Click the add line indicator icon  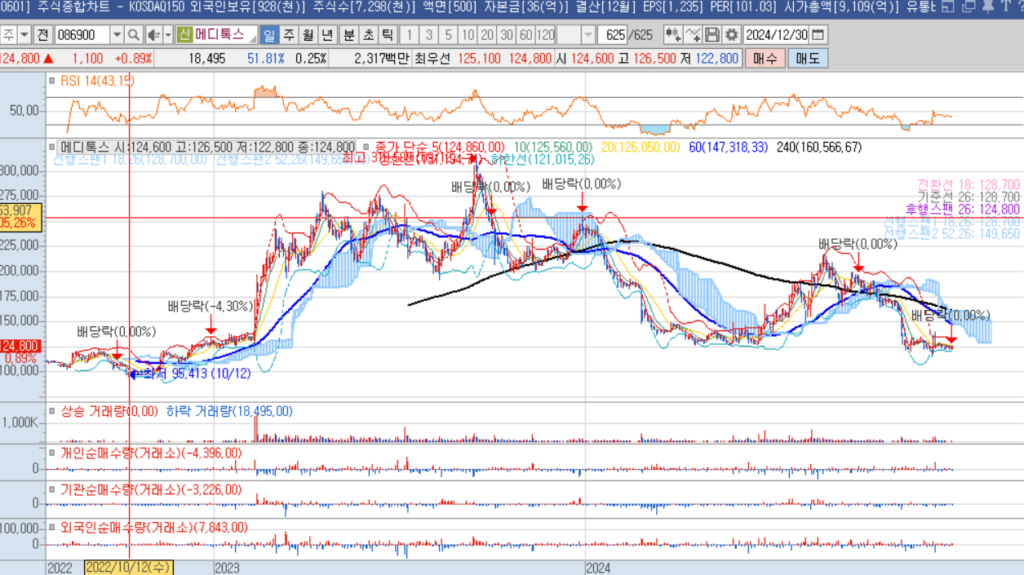pyautogui.click(x=693, y=34)
